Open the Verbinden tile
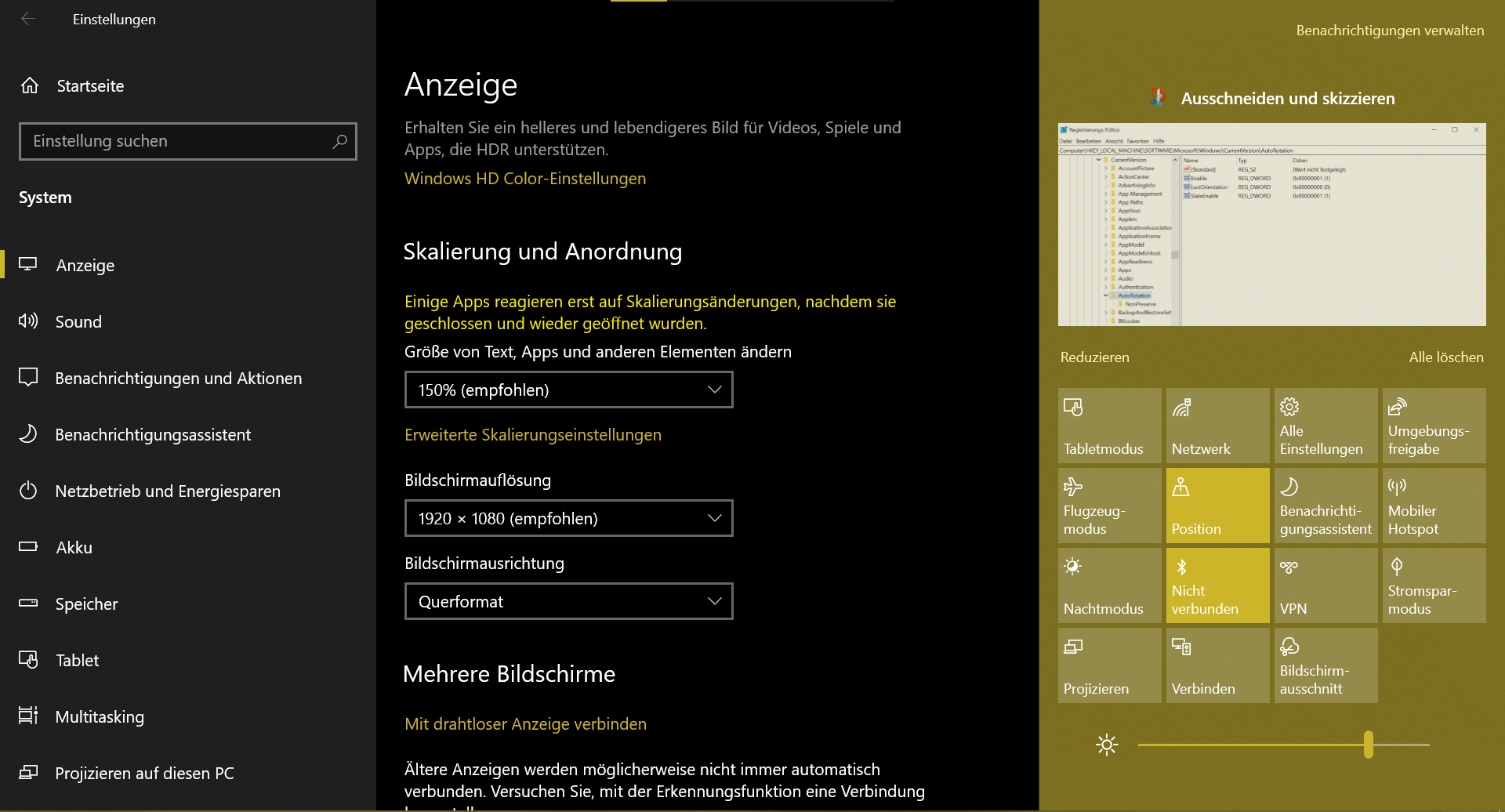Viewport: 1505px width, 812px height. [x=1218, y=665]
